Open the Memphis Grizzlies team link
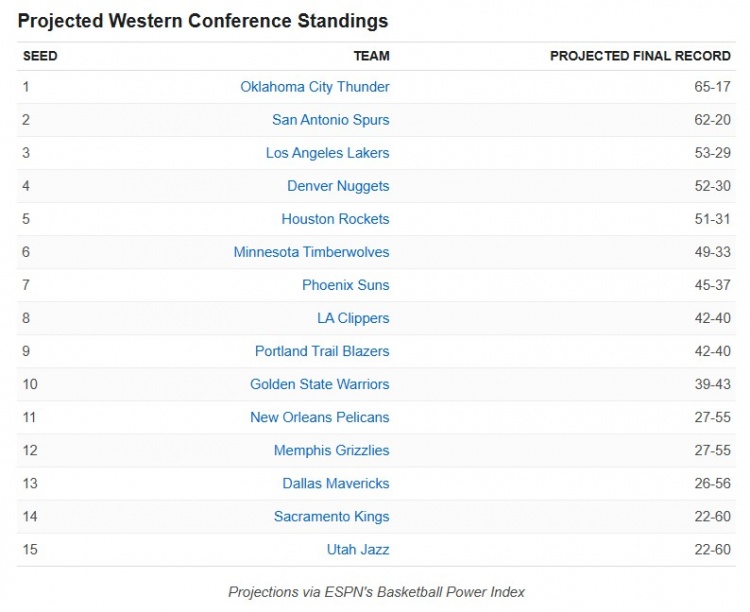This screenshot has width=750, height=612. [x=332, y=450]
